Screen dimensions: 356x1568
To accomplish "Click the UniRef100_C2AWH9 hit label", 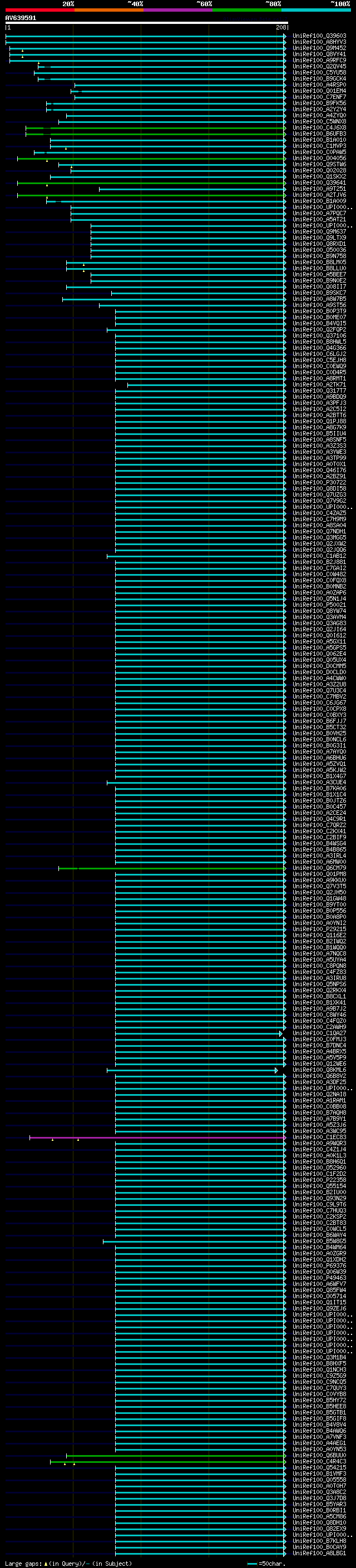I will point(319,1027).
